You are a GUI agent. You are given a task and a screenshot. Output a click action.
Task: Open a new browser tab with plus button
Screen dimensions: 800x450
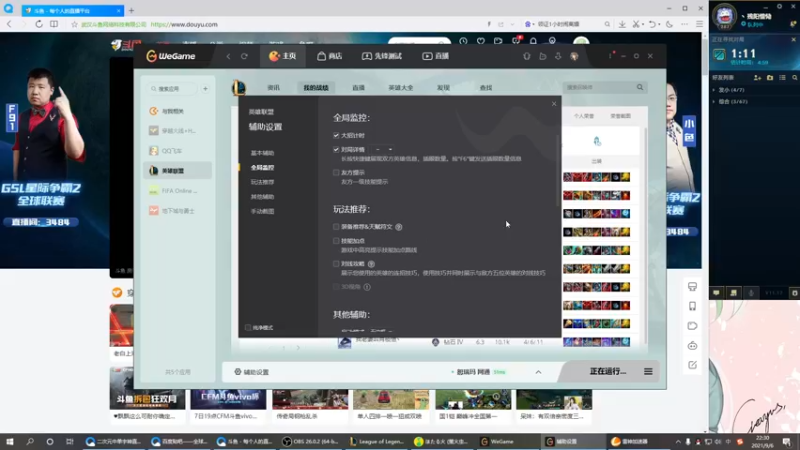coord(131,10)
